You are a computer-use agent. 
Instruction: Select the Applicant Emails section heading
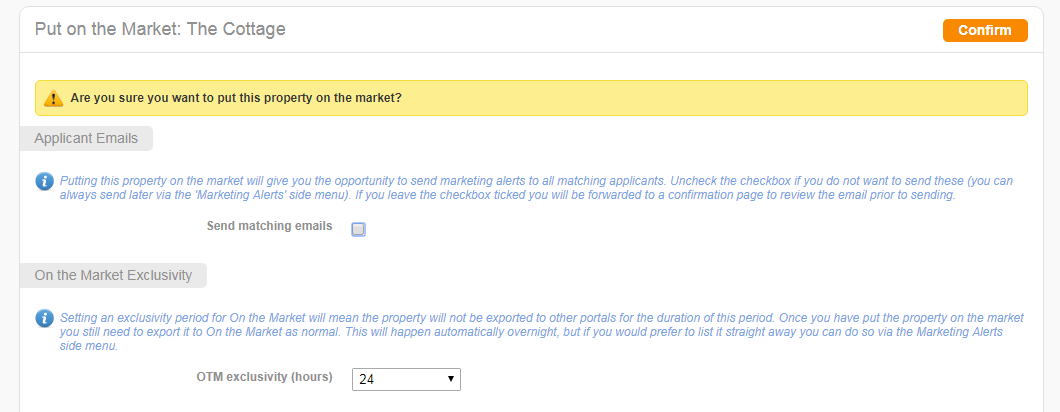click(x=86, y=139)
